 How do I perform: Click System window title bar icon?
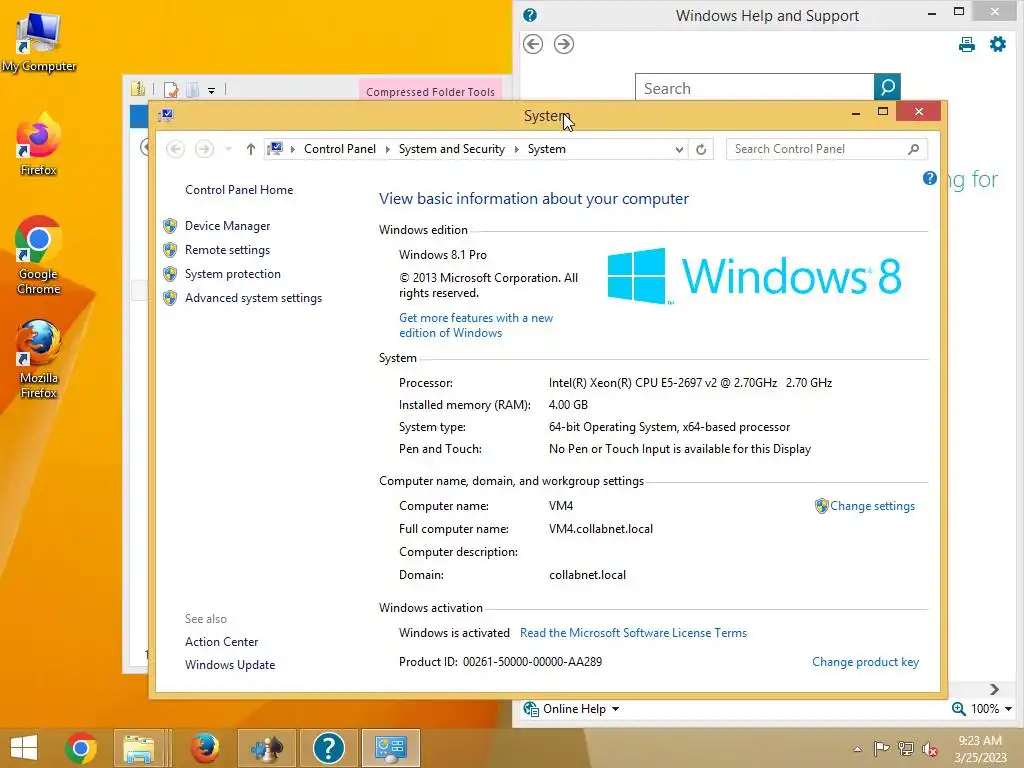(166, 115)
